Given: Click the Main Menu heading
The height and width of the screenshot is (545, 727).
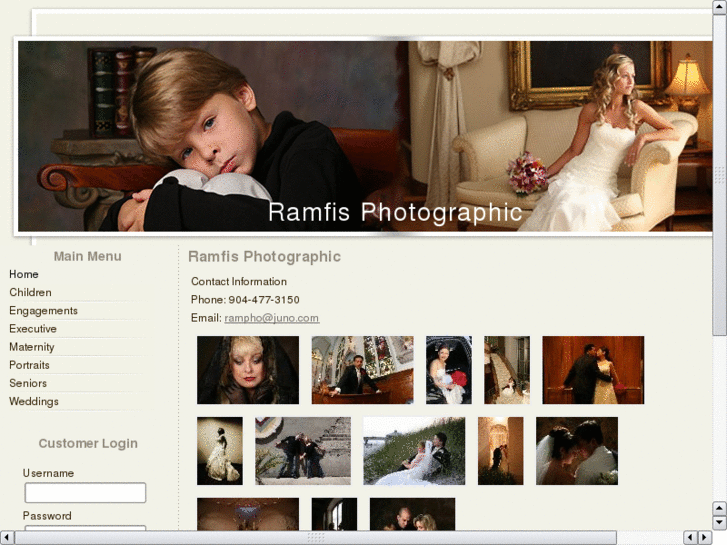Looking at the screenshot, I should tap(88, 256).
